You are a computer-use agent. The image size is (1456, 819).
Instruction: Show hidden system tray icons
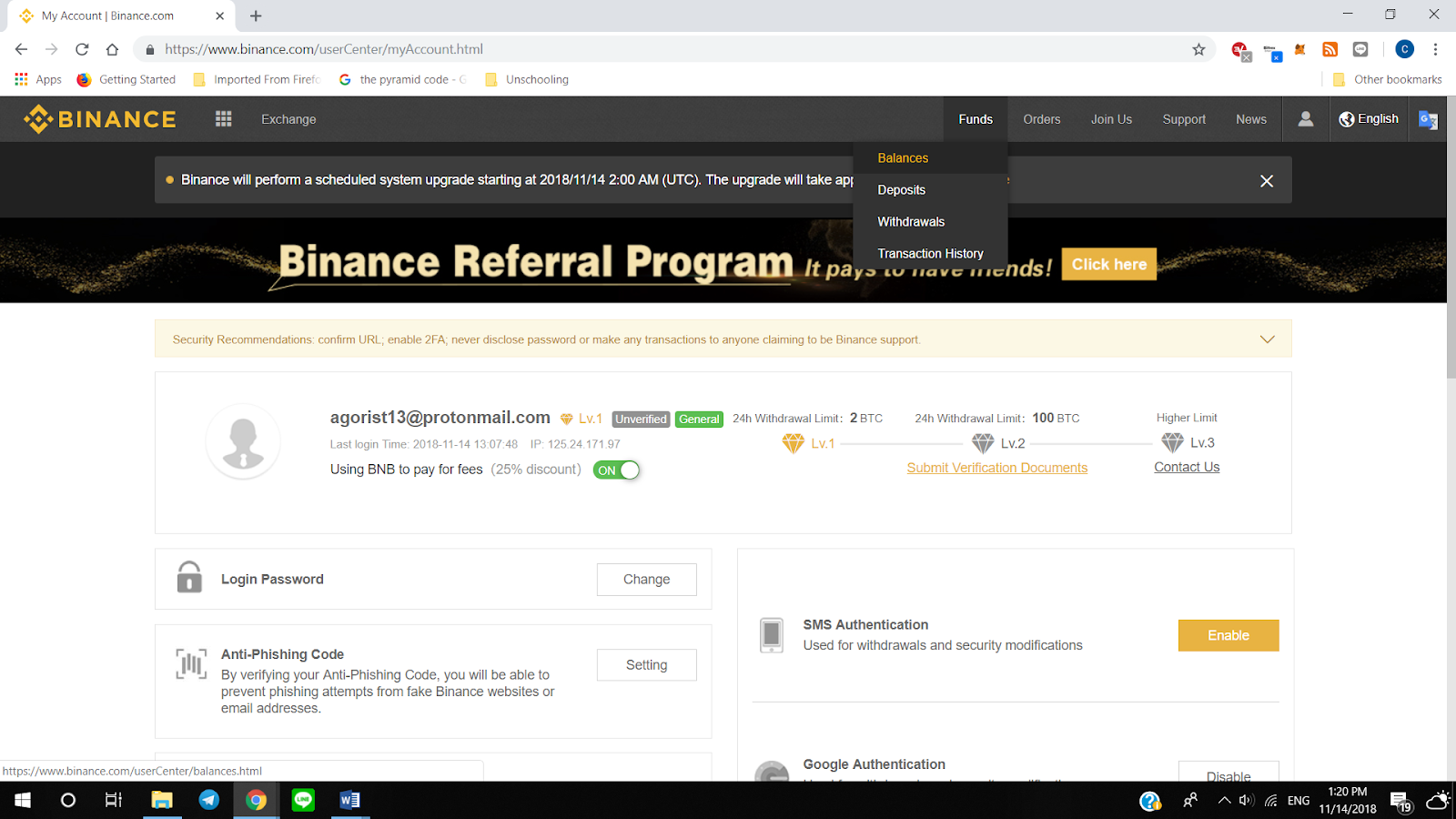1224,801
